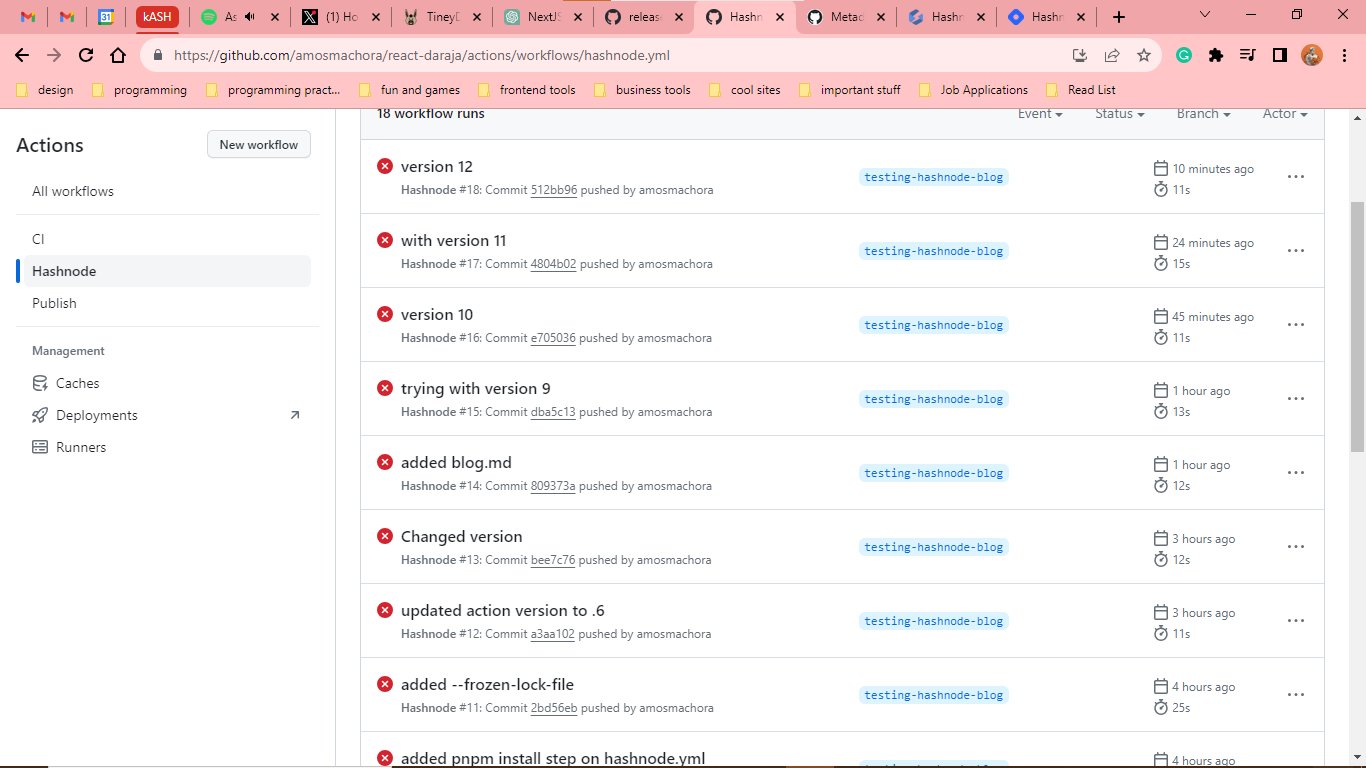Open three-dot menu for updated action version run
Image resolution: width=1366 pixels, height=768 pixels.
1295,621
